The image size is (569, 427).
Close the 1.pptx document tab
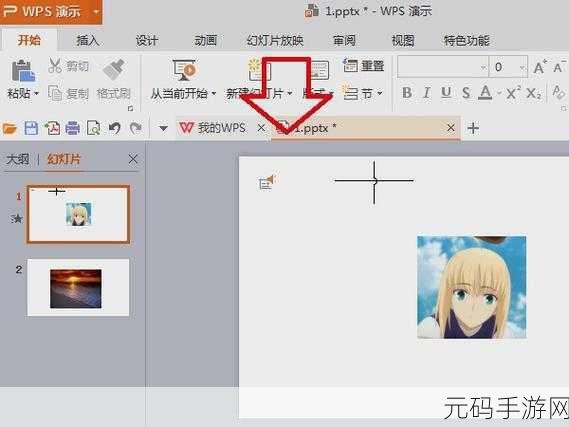pyautogui.click(x=450, y=128)
